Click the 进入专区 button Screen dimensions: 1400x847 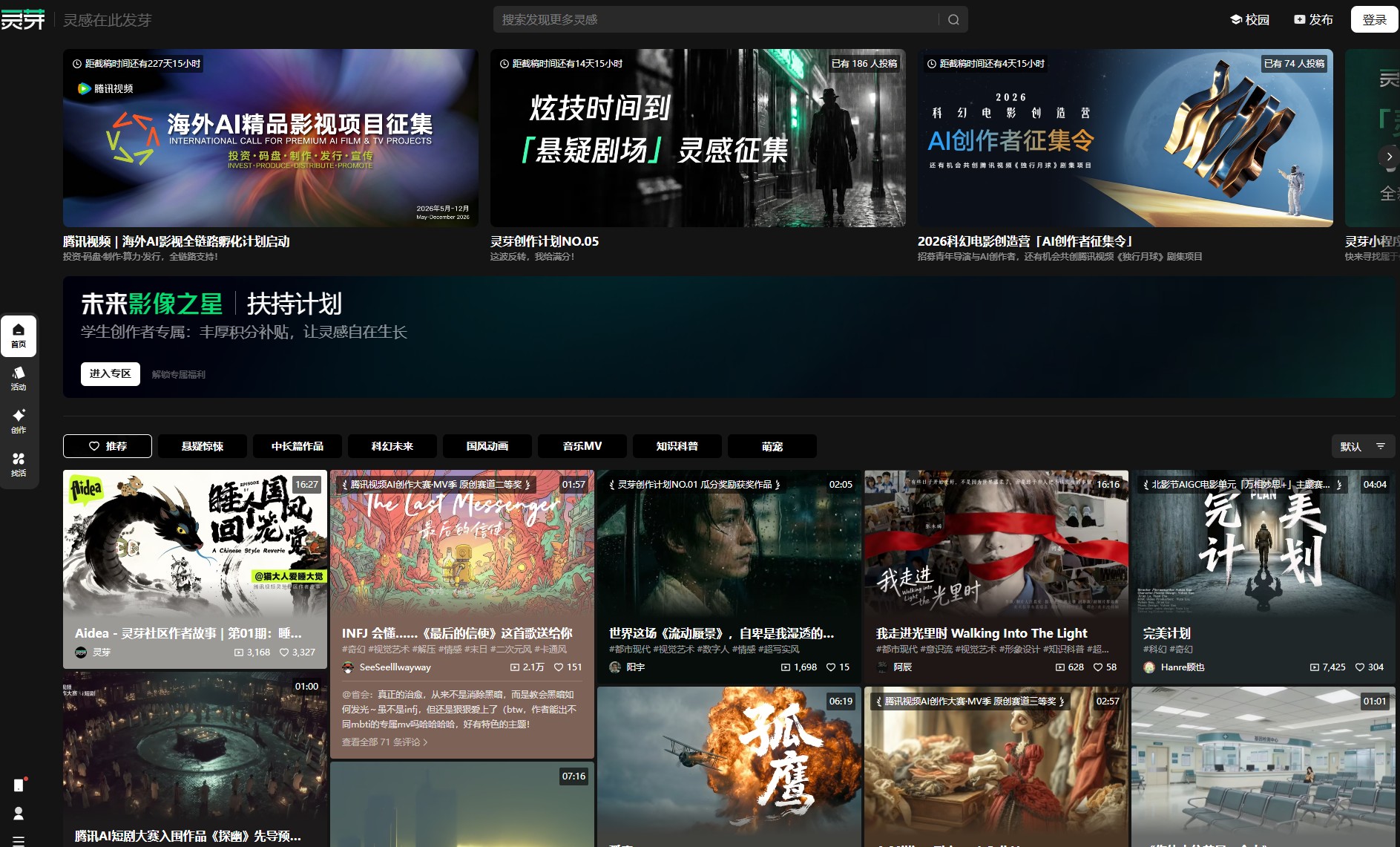pos(111,374)
